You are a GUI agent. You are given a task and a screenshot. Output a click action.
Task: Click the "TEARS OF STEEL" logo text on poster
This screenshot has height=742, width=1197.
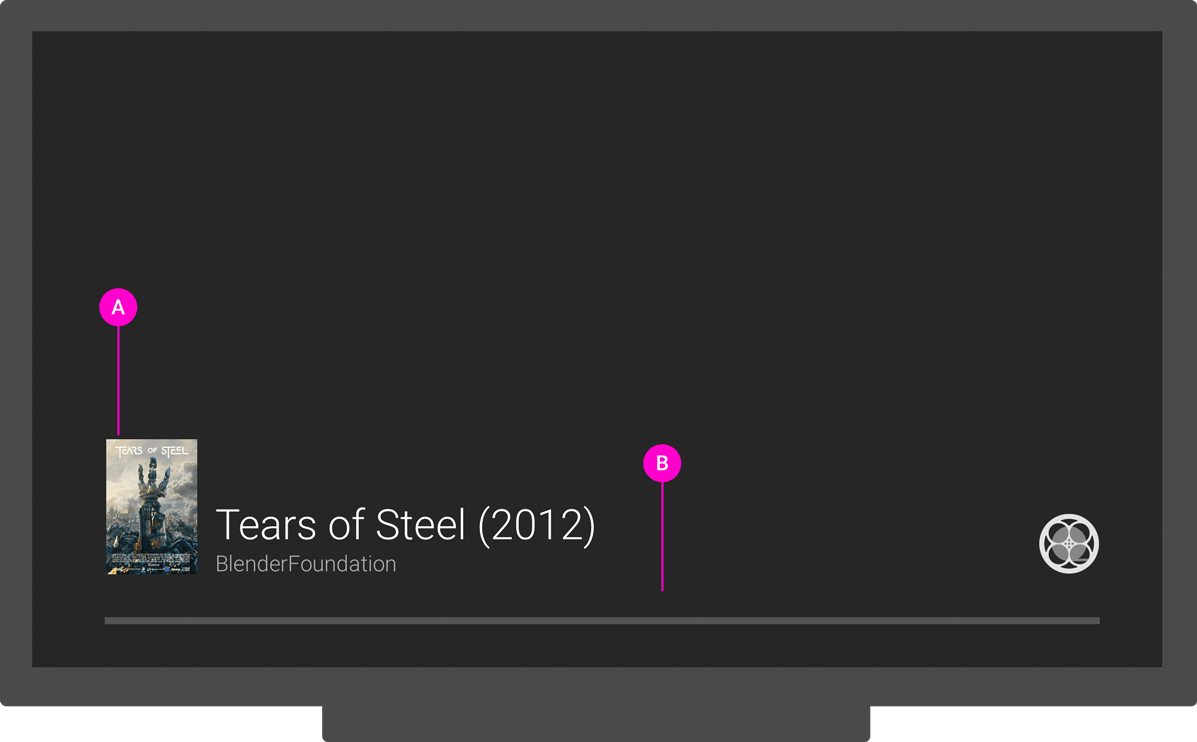[x=152, y=451]
